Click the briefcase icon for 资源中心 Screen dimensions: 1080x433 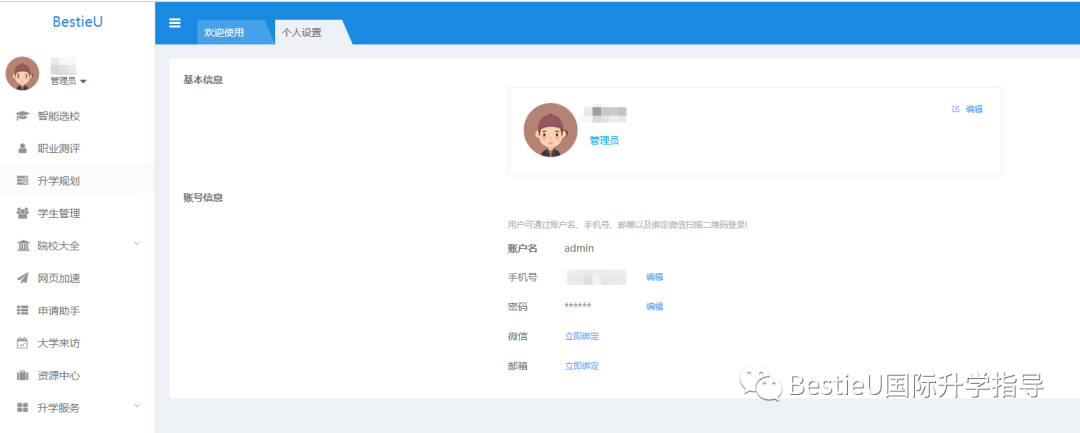tap(22, 375)
